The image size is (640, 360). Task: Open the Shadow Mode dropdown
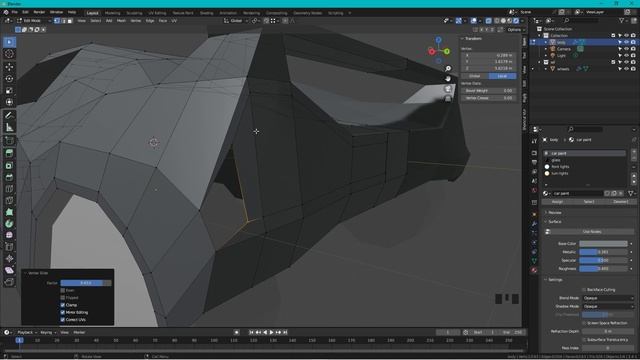(x=608, y=306)
